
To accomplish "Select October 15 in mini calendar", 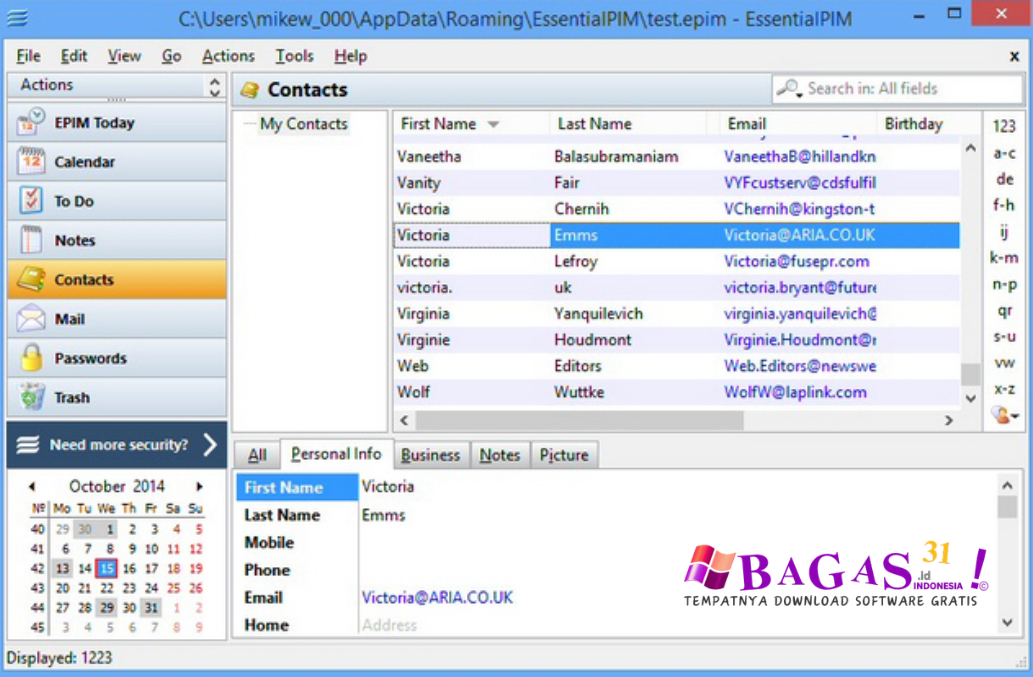I will click(106, 569).
